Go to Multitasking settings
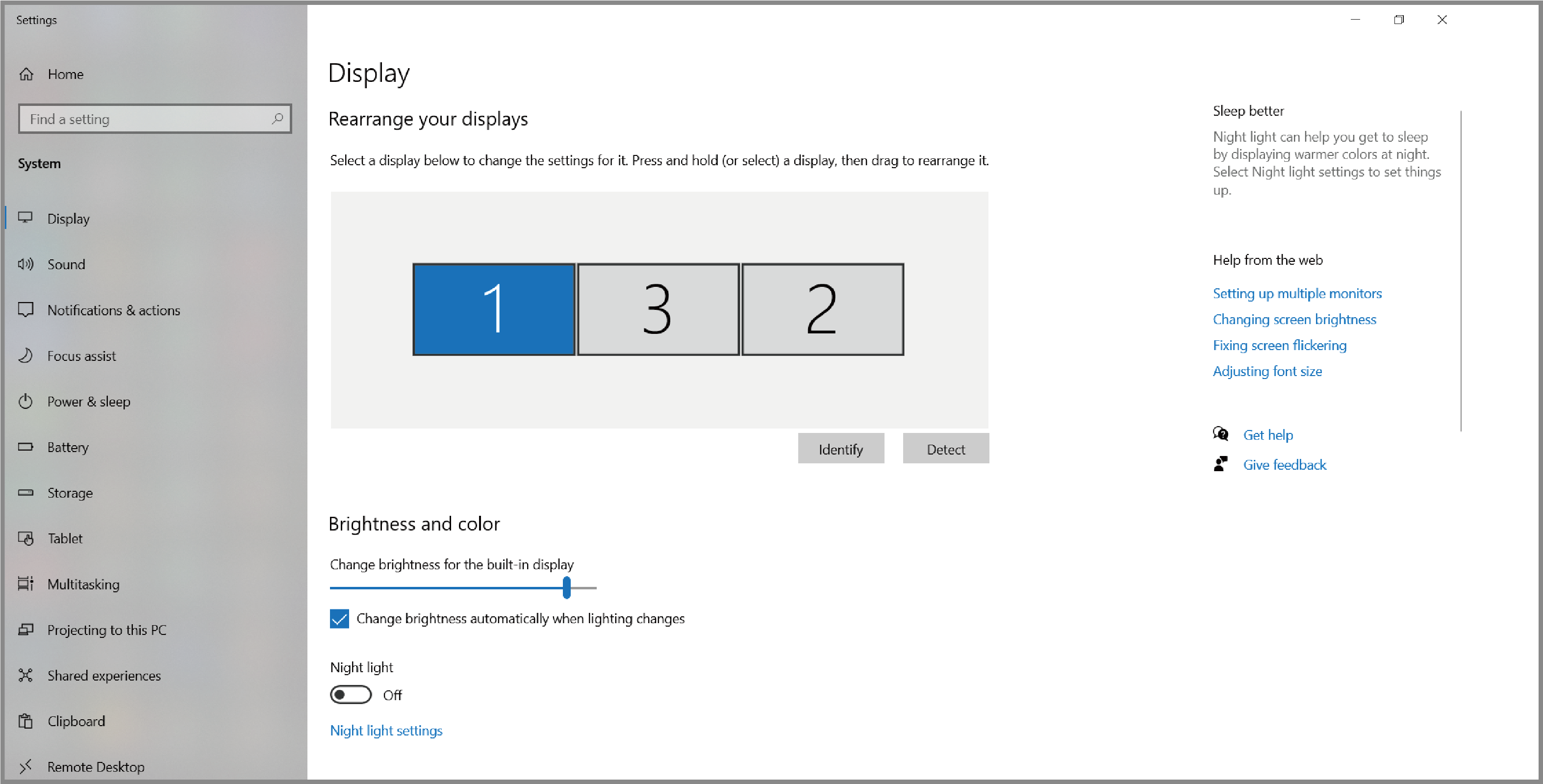The width and height of the screenshot is (1543, 784). point(83,584)
